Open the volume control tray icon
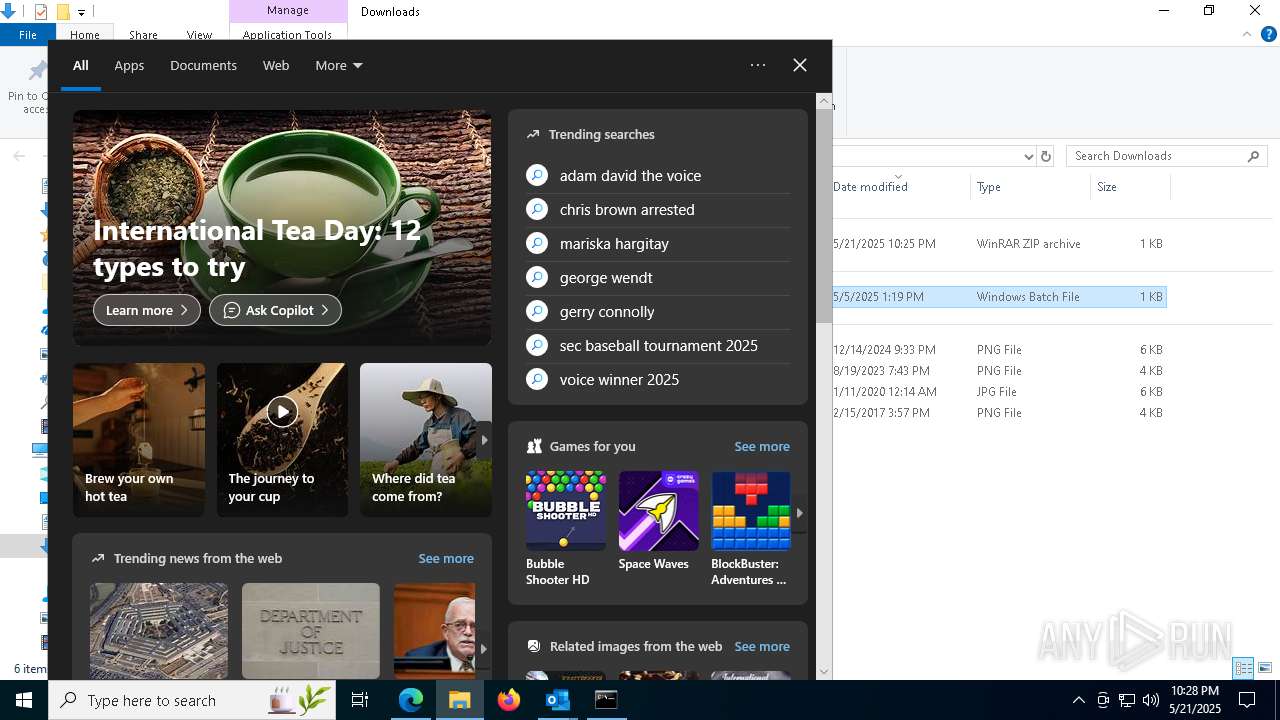Viewport: 1280px width, 720px height. 1151,700
